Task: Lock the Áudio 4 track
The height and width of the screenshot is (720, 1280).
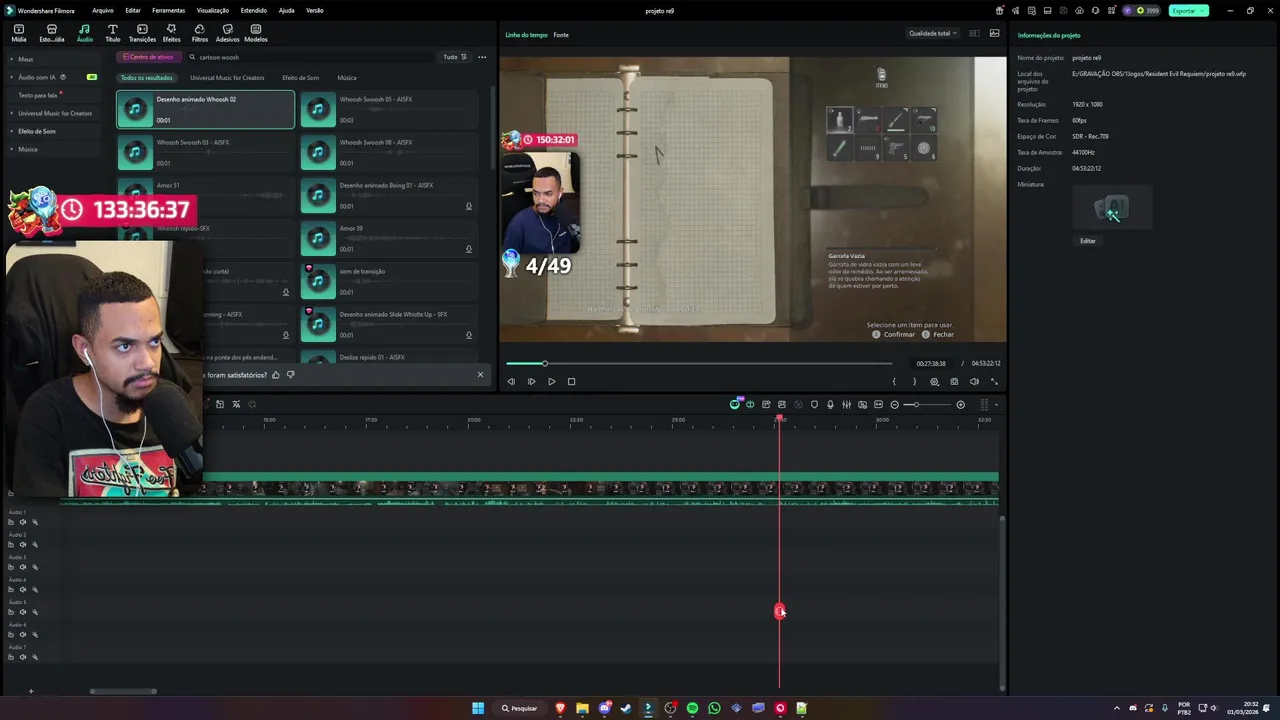Action: pos(11,590)
